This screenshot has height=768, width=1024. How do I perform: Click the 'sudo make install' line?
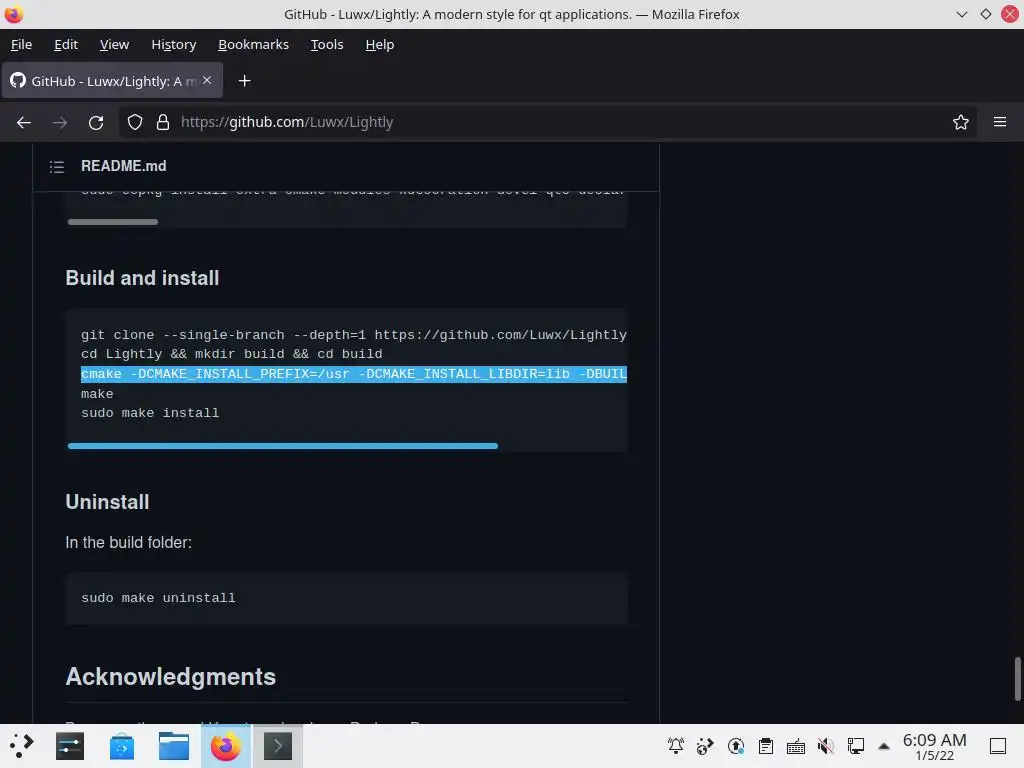150,413
